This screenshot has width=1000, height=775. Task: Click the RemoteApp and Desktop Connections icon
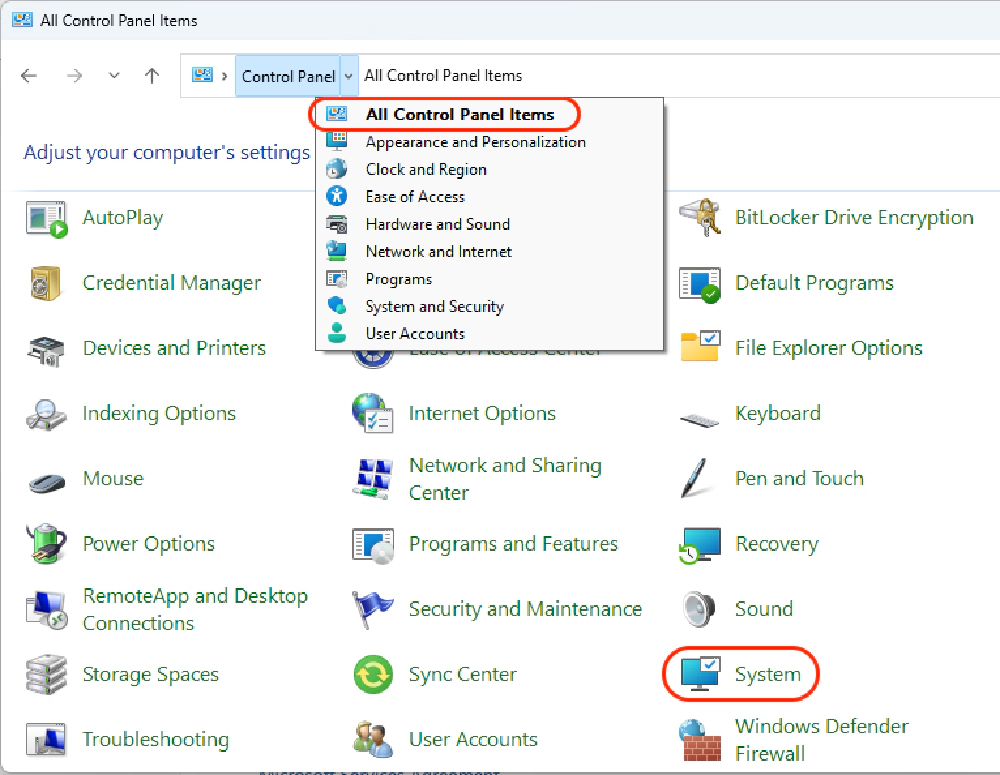tap(47, 610)
